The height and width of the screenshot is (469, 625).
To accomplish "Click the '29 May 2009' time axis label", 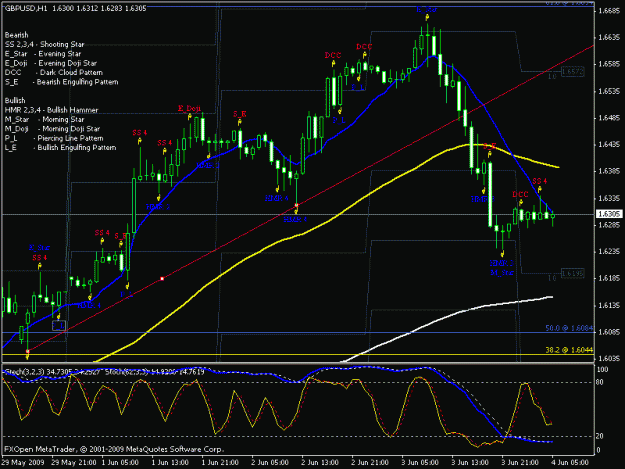I will (23, 463).
